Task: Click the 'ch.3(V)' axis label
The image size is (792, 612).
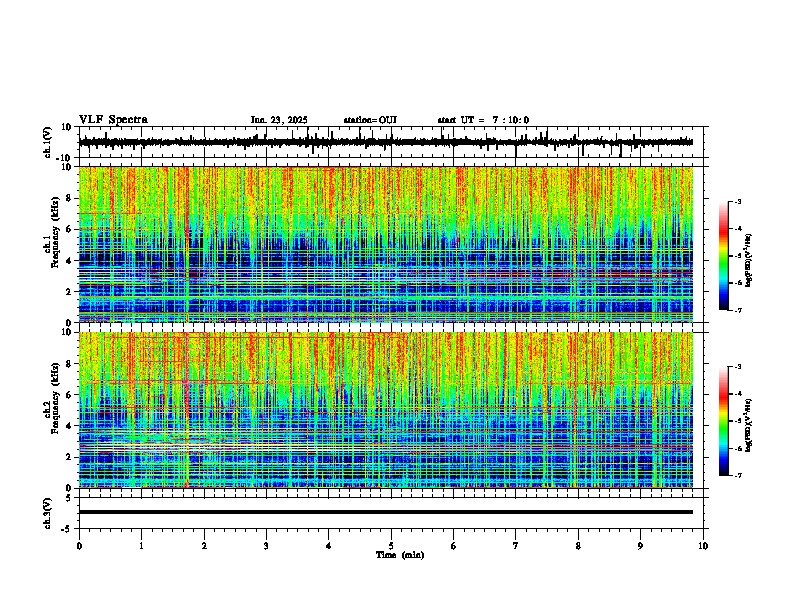Action: pos(48,514)
